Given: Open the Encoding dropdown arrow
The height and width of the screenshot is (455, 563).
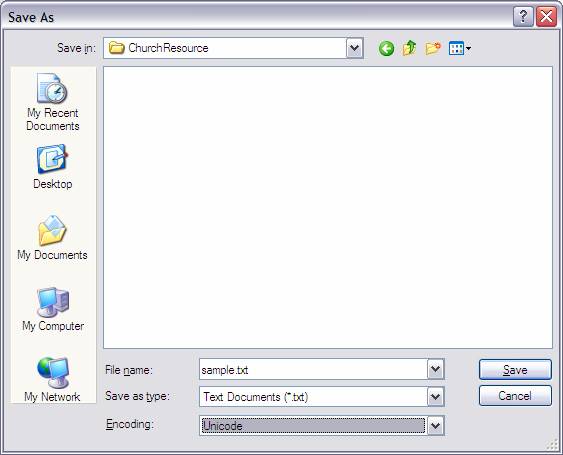Looking at the screenshot, I should tap(436, 426).
